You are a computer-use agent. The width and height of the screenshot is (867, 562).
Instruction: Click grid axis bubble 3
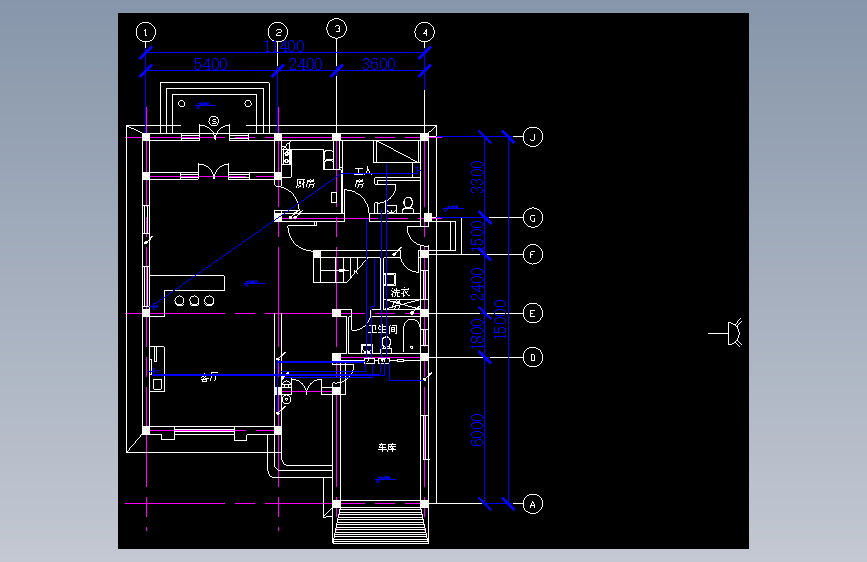(x=337, y=29)
